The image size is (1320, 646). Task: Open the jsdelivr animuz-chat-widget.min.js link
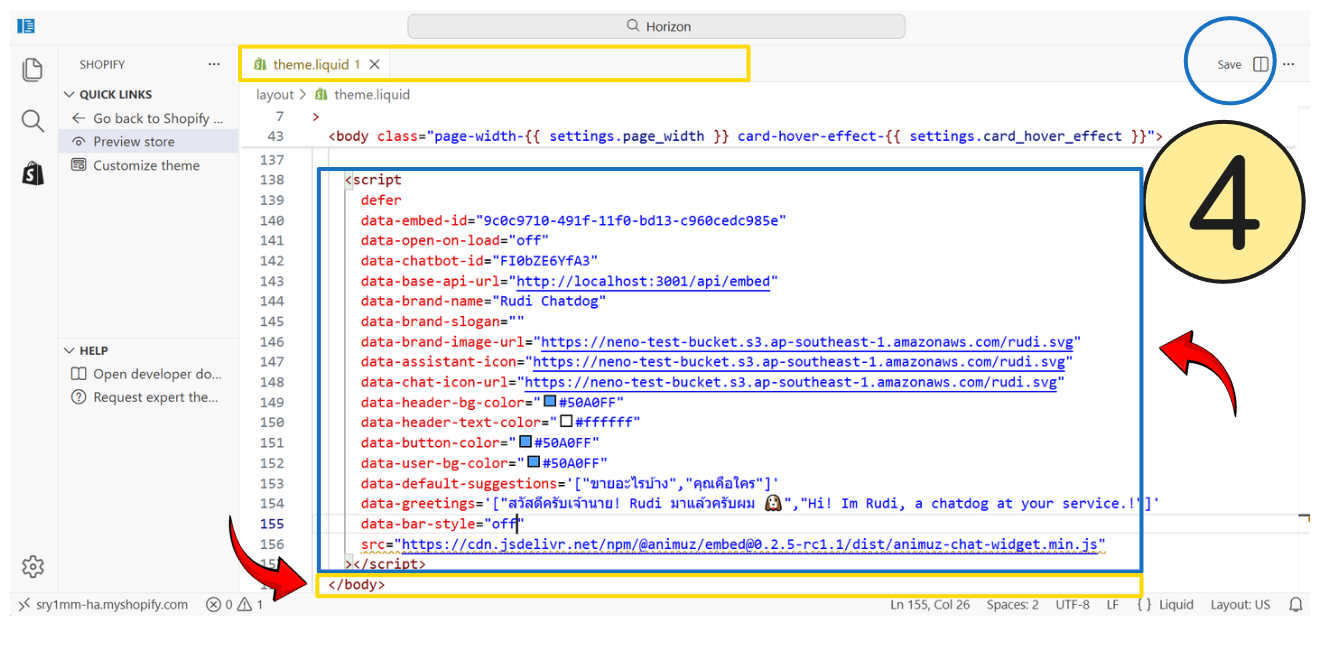[x=750, y=544]
